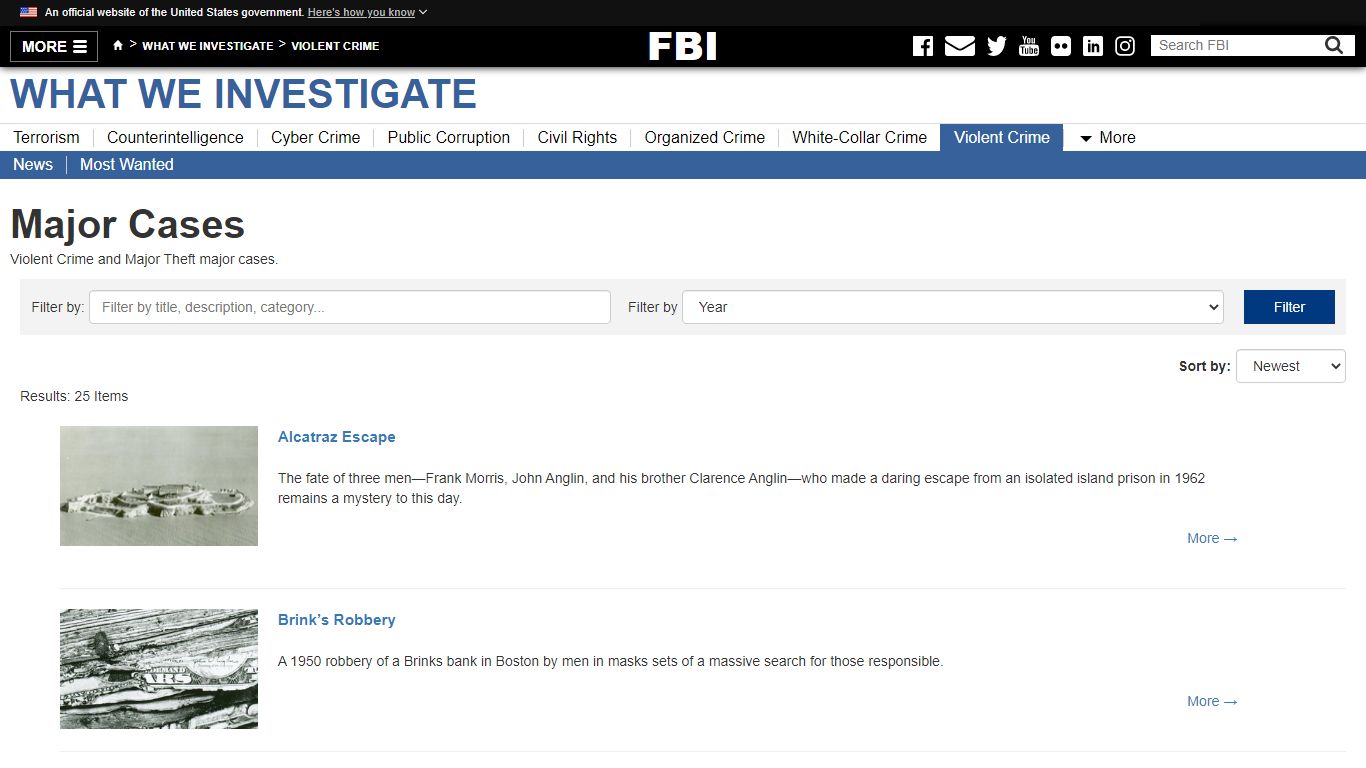This screenshot has height=768, width=1366.
Task: Select the Counterintelligence tab
Action: pyautogui.click(x=175, y=138)
